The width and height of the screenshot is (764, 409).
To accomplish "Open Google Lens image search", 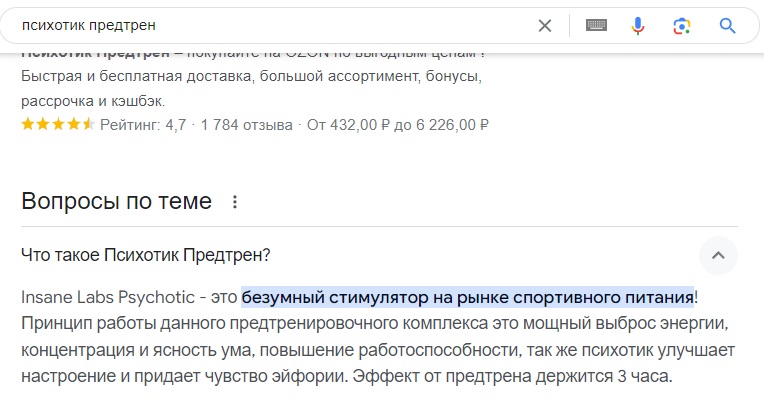I will [x=682, y=25].
